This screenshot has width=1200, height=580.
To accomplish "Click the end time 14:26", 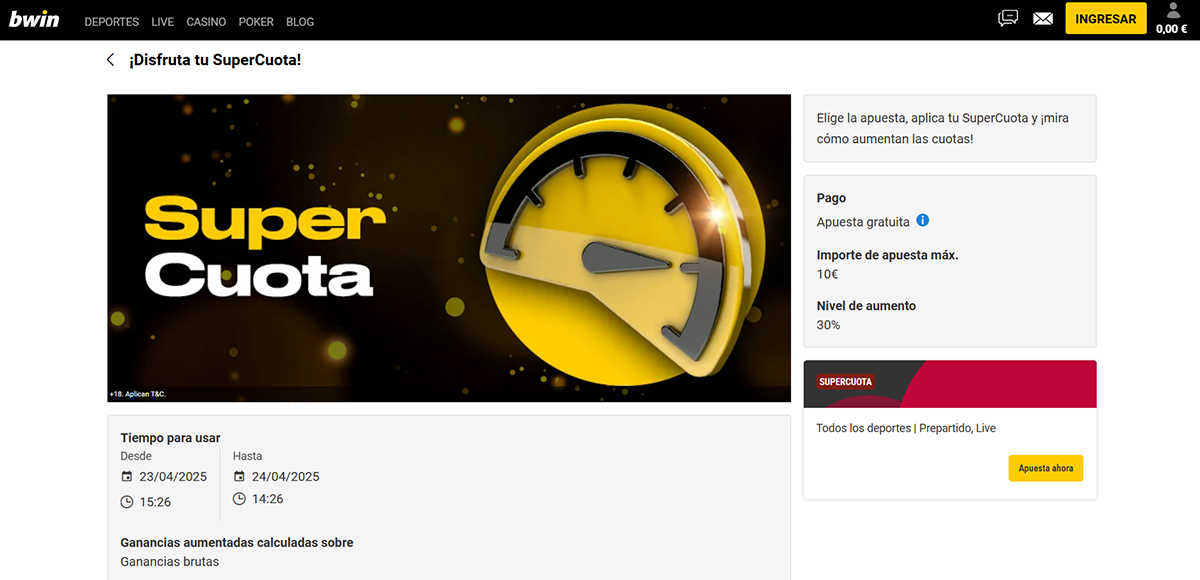I will coord(267,499).
